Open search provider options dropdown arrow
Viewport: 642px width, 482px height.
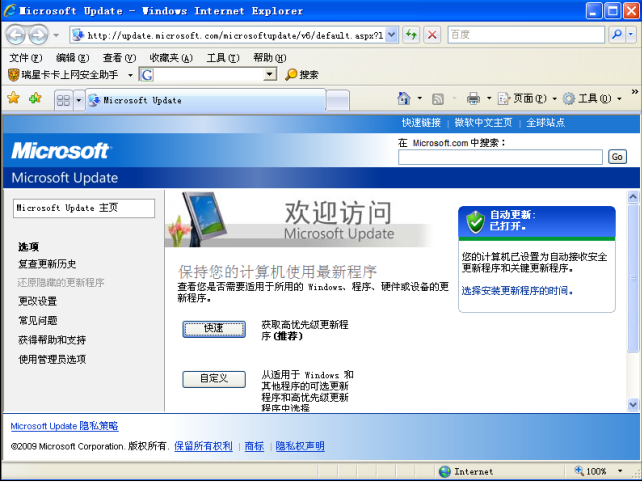[x=631, y=35]
